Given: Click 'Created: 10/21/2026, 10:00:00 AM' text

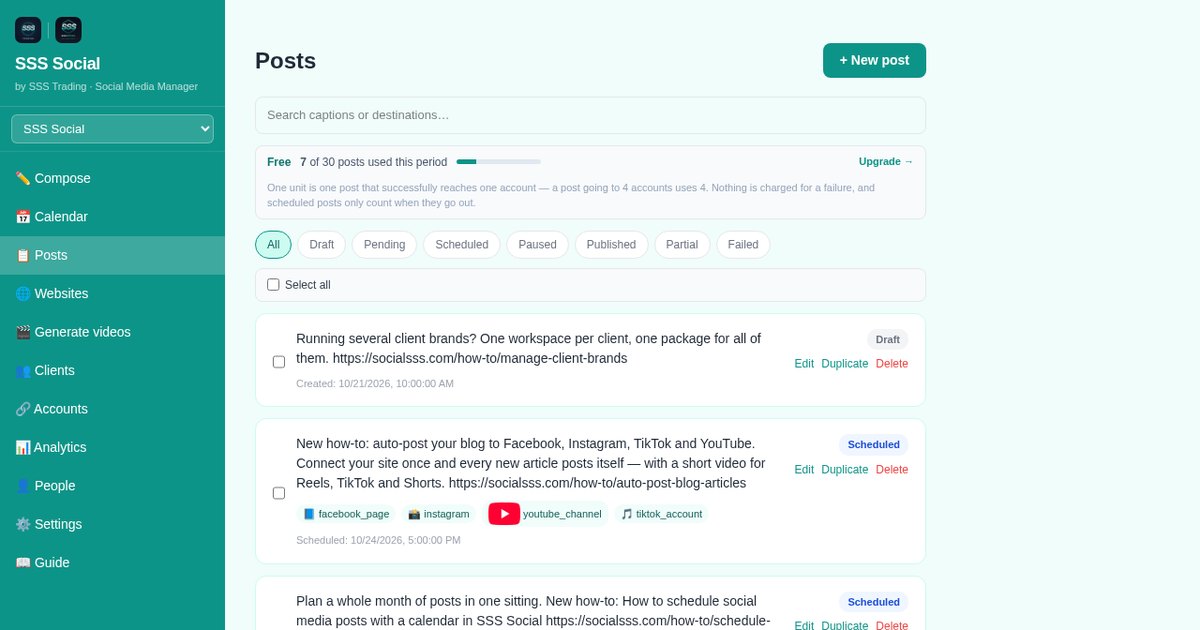Looking at the screenshot, I should pyautogui.click(x=375, y=383).
